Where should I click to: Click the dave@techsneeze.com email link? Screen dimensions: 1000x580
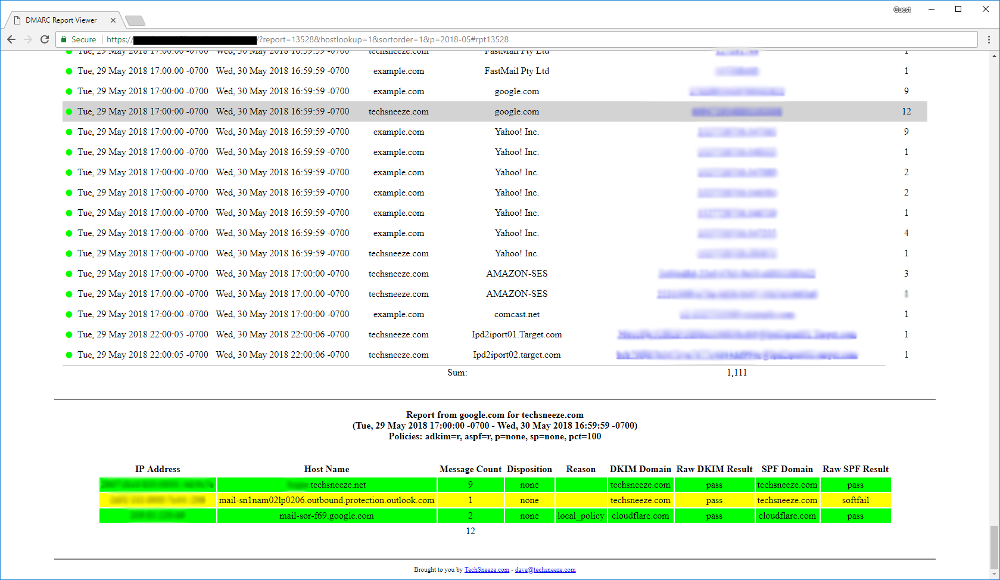545,570
